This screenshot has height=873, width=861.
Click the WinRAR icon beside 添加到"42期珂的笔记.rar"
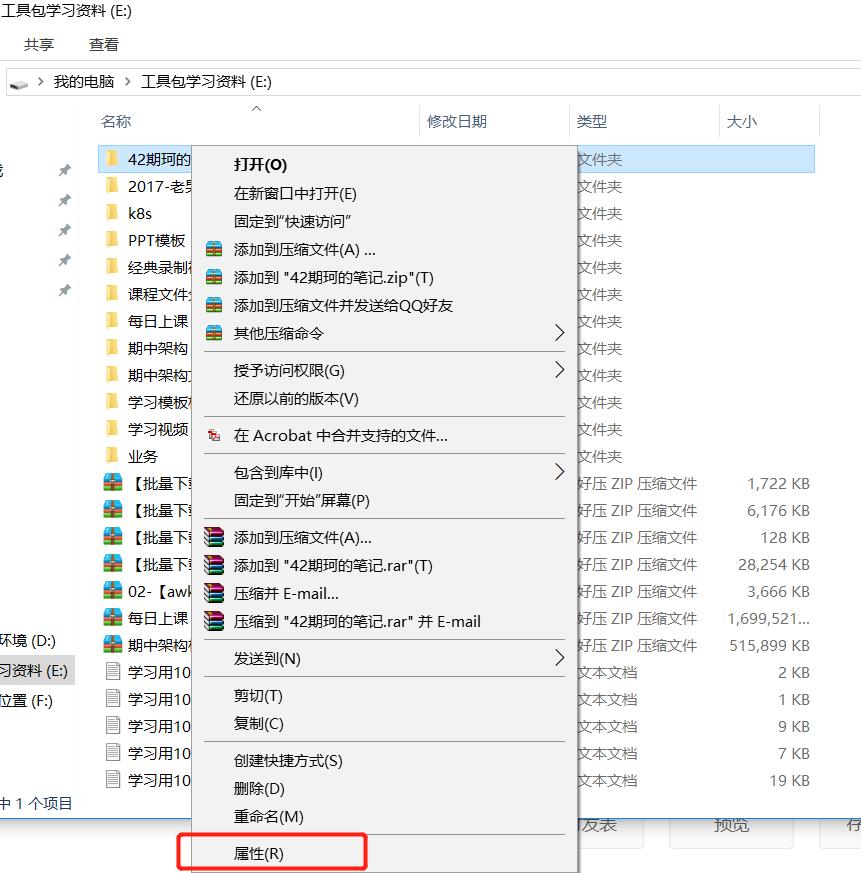pyautogui.click(x=213, y=564)
